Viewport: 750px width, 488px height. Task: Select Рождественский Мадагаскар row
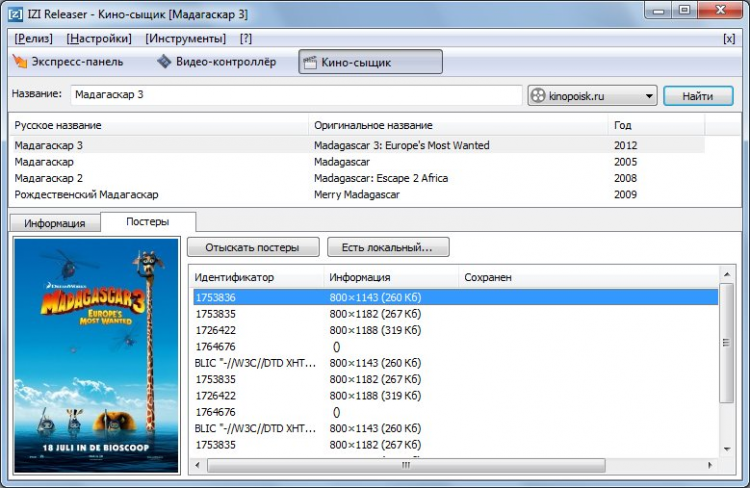click(x=357, y=194)
